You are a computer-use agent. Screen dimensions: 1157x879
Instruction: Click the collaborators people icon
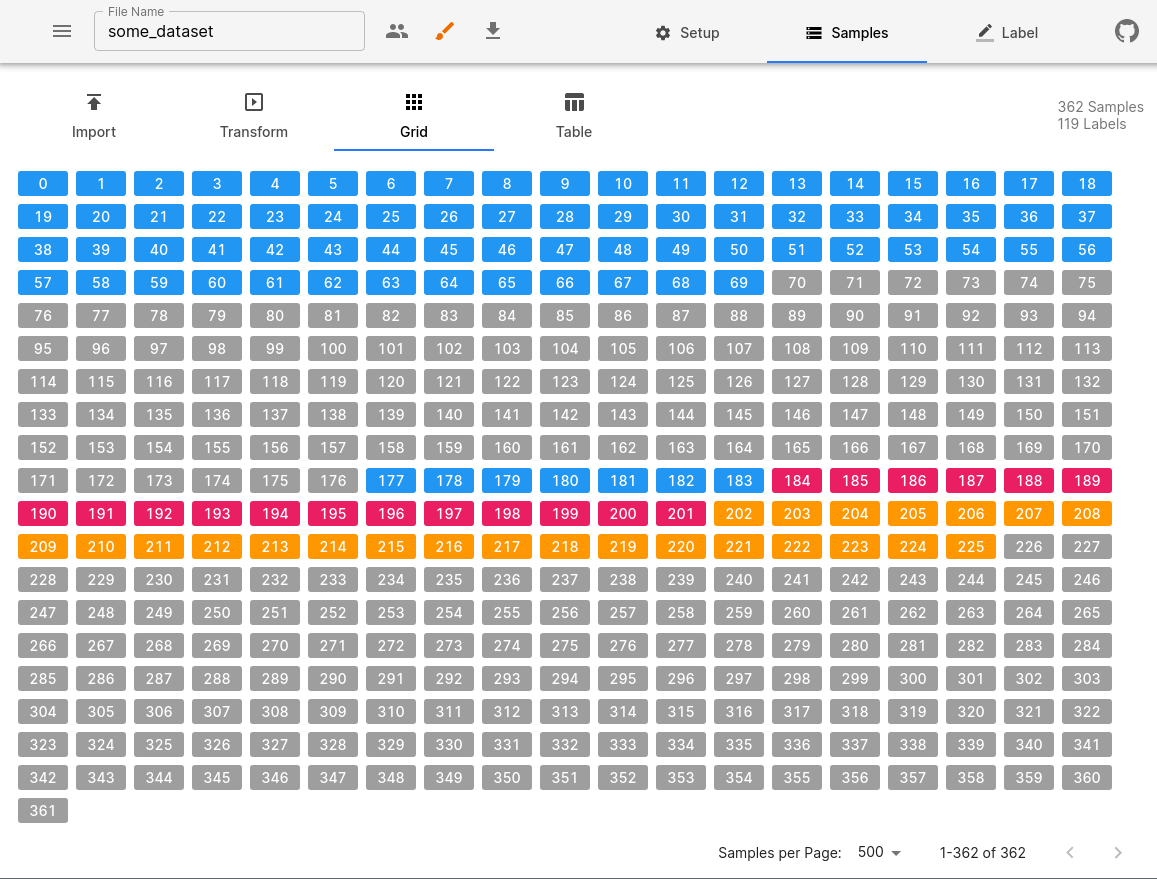[x=397, y=31]
